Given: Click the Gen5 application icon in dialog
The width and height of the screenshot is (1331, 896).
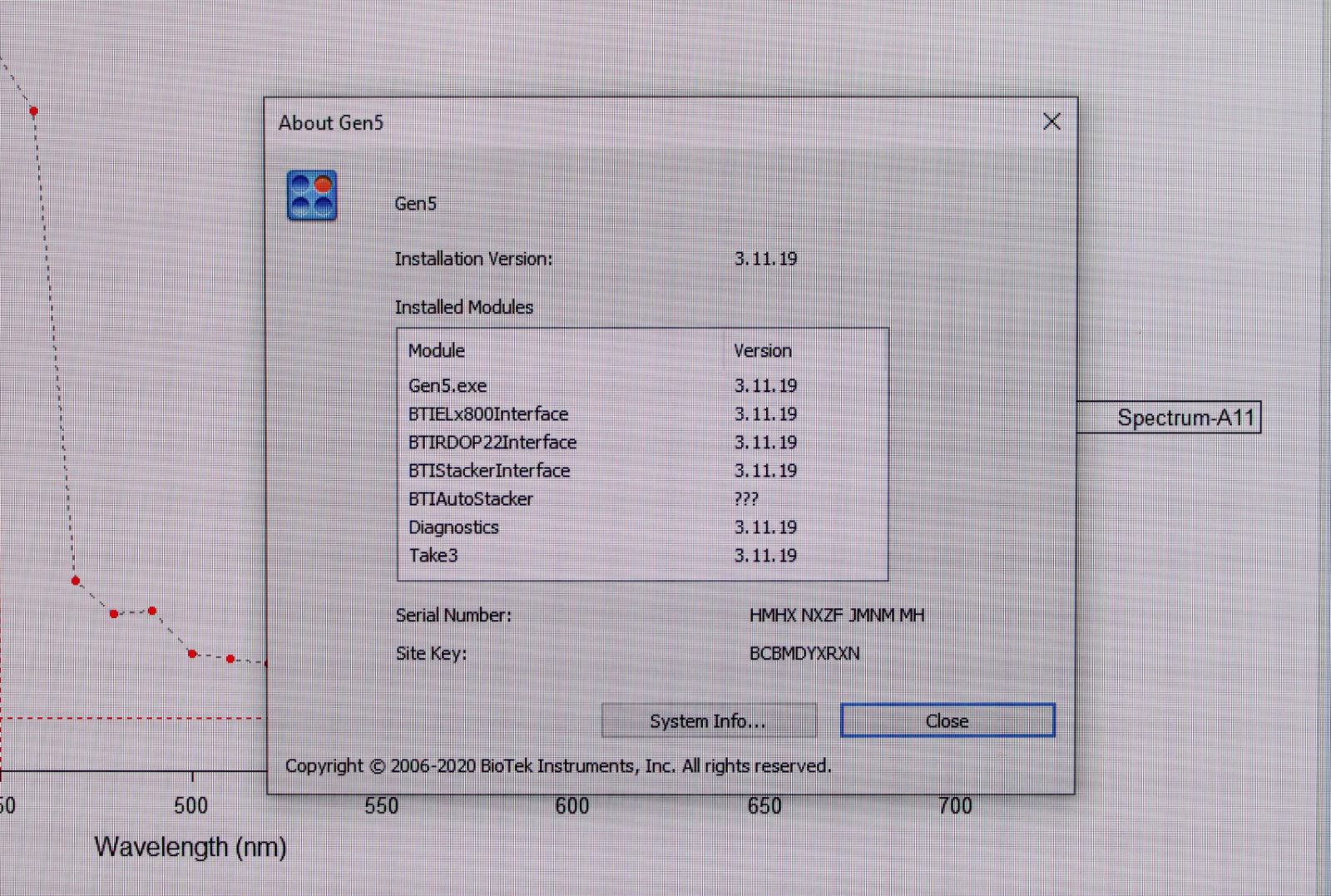Looking at the screenshot, I should pyautogui.click(x=312, y=196).
